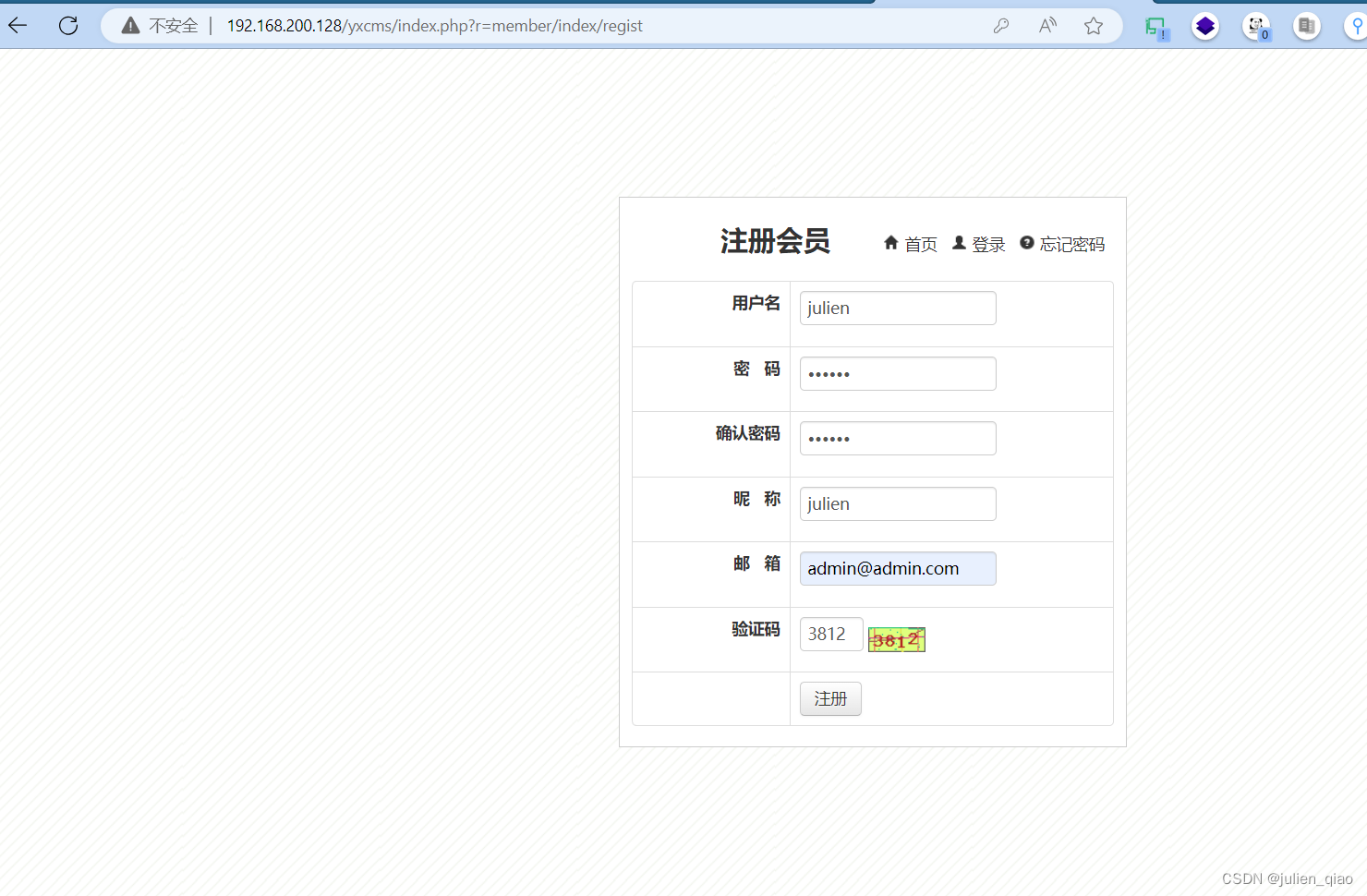Open the panda extension icon
The image size is (1367, 896).
pyautogui.click(x=1256, y=27)
